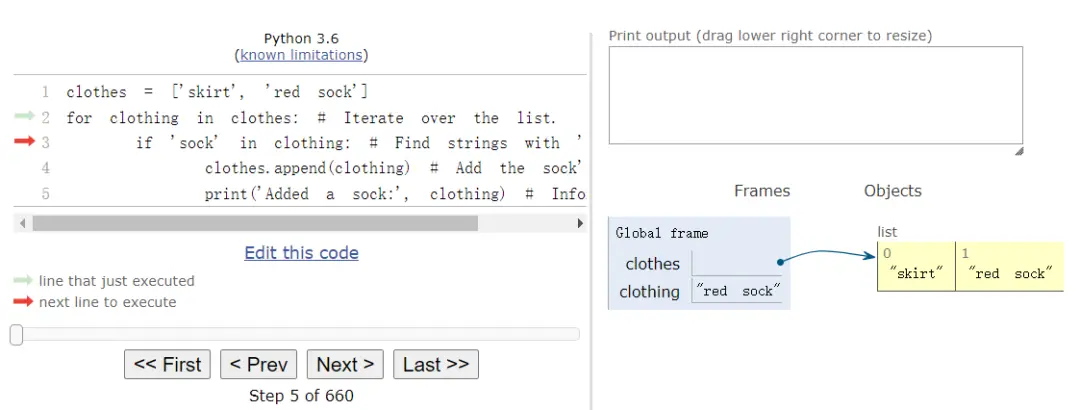Jump to first step with First button

pyautogui.click(x=167, y=365)
